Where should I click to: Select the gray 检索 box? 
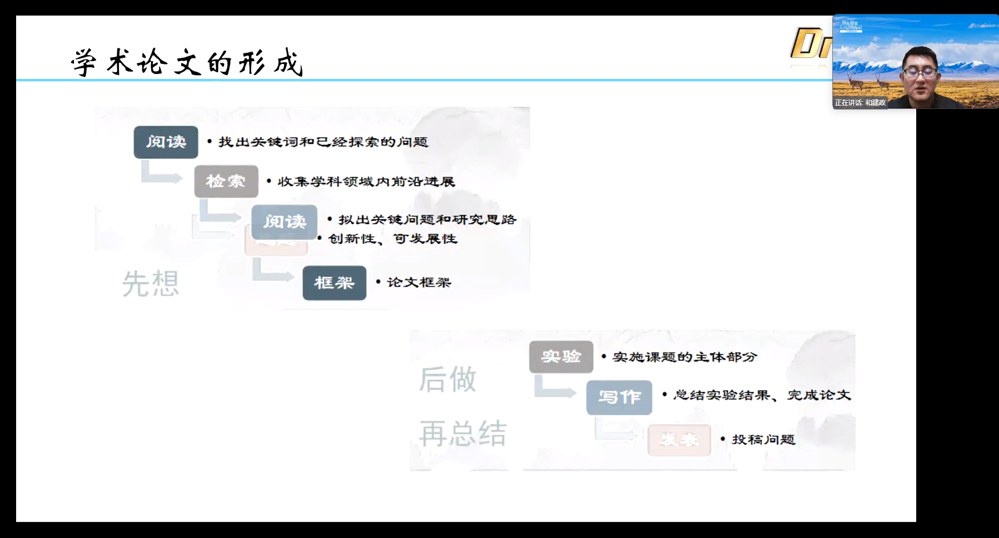[x=226, y=181]
